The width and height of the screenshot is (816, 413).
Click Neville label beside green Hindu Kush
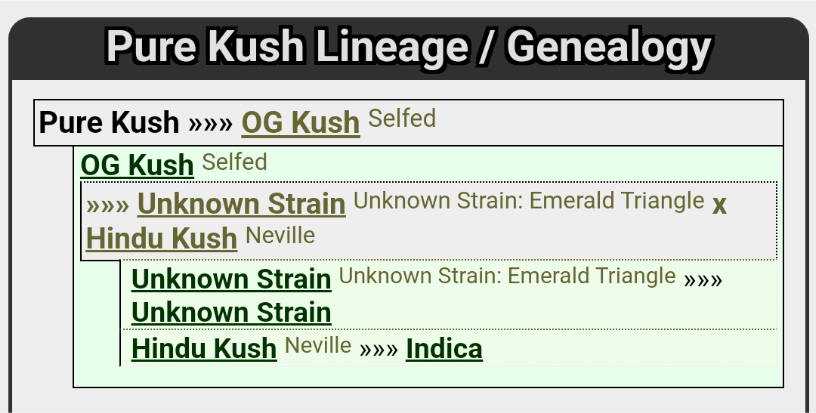(x=318, y=345)
